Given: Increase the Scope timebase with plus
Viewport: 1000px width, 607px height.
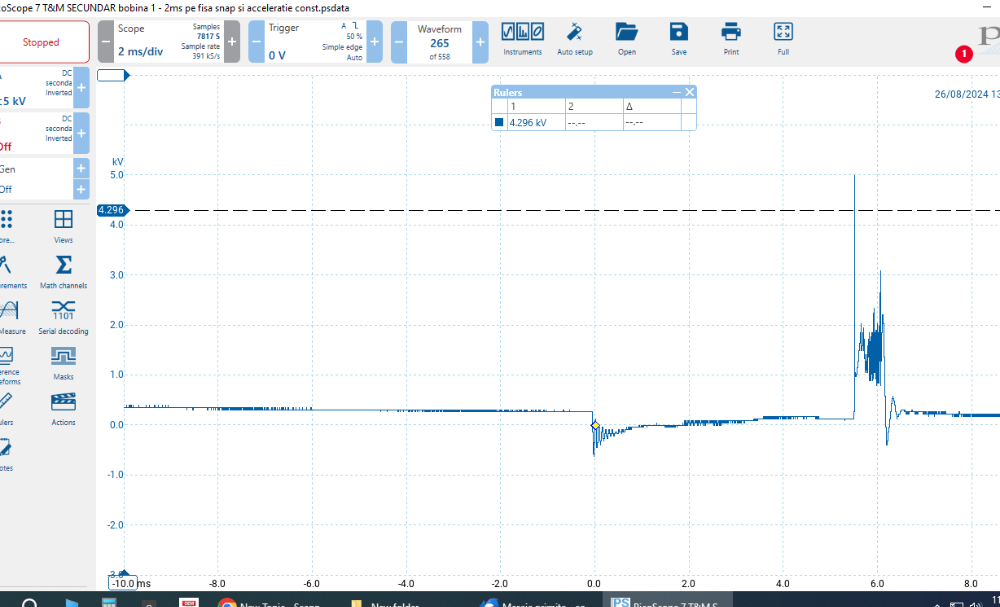Looking at the screenshot, I should coord(231,42).
